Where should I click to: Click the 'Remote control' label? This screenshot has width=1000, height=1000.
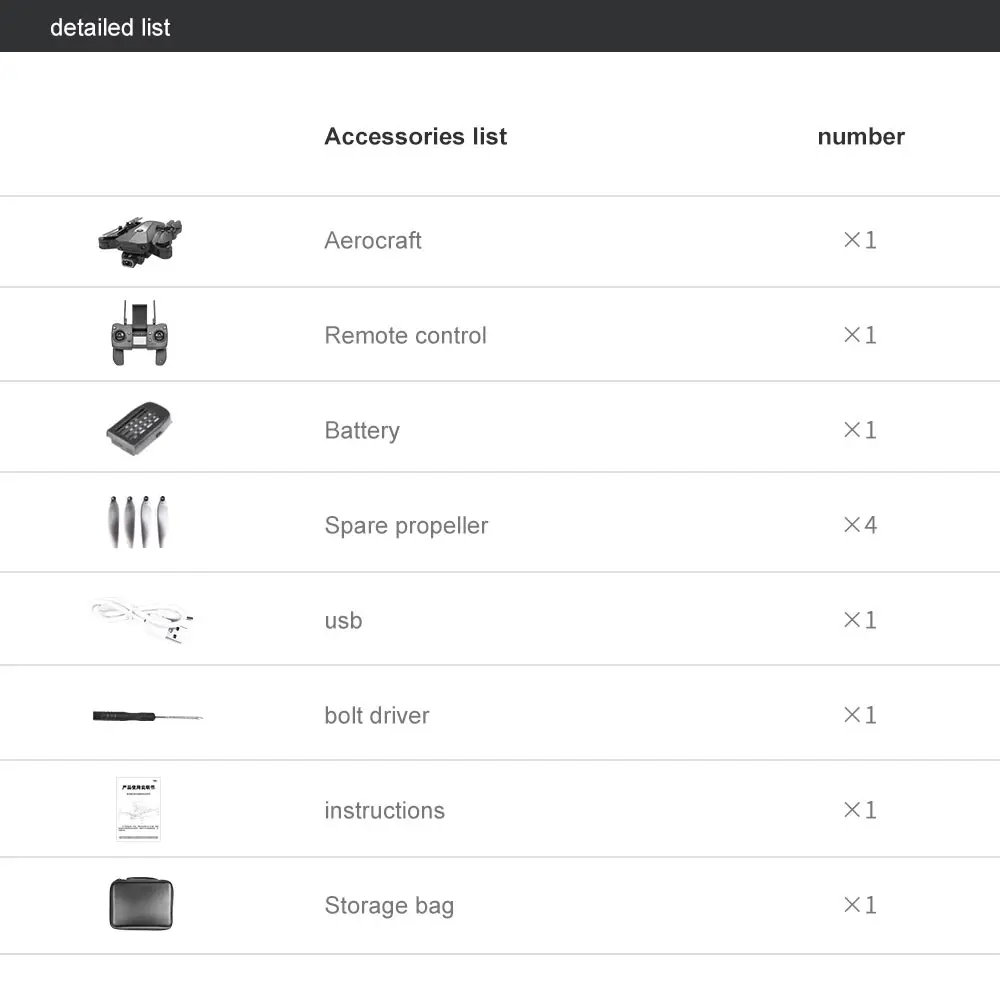click(406, 335)
